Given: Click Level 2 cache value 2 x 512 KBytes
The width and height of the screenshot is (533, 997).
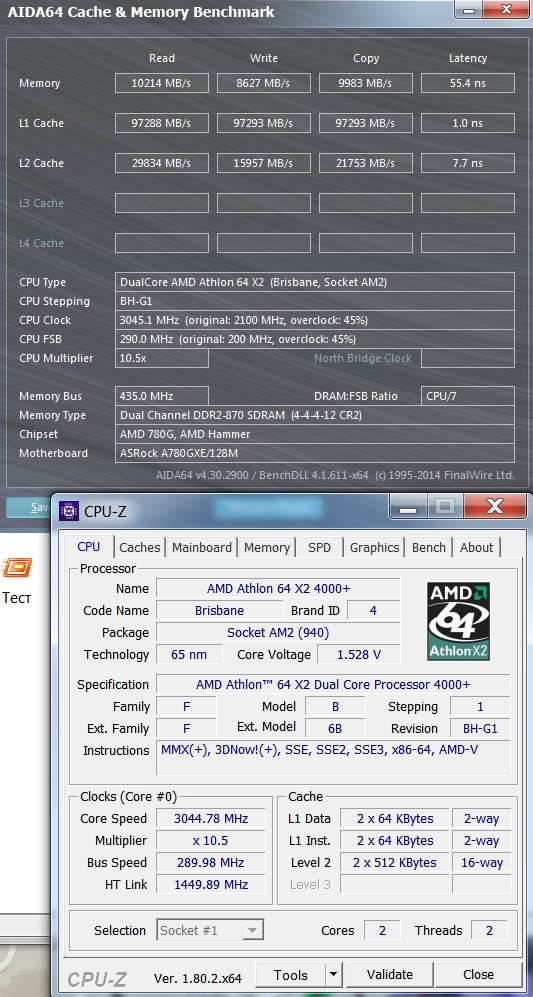Looking at the screenshot, I should (395, 863).
